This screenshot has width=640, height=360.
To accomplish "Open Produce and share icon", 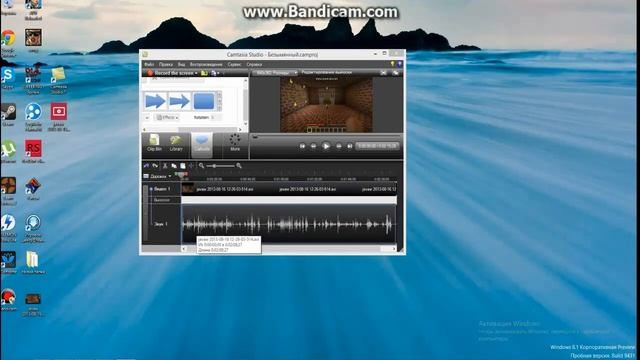I will point(213,73).
